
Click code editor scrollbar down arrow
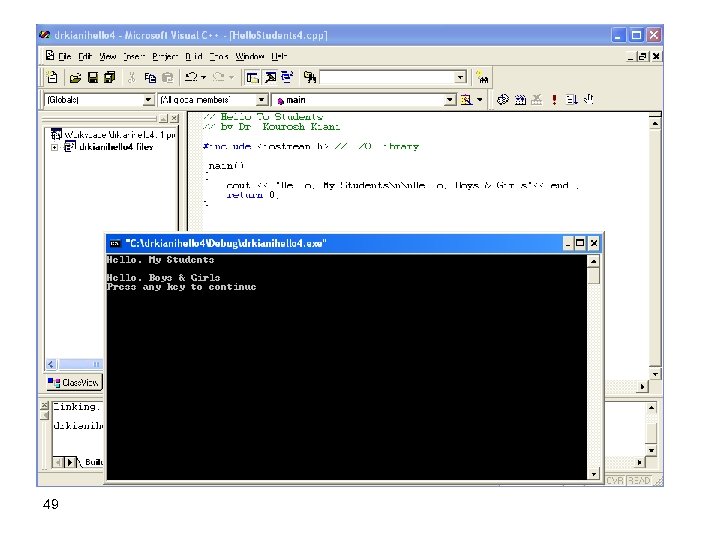(655, 374)
